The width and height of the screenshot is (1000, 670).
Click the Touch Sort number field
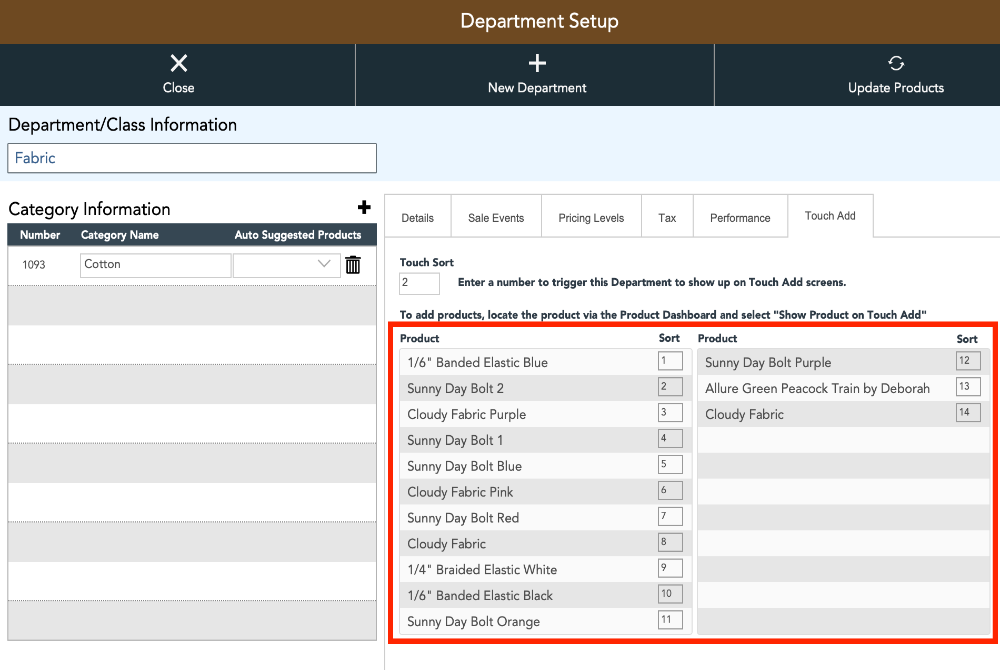pyautogui.click(x=419, y=284)
